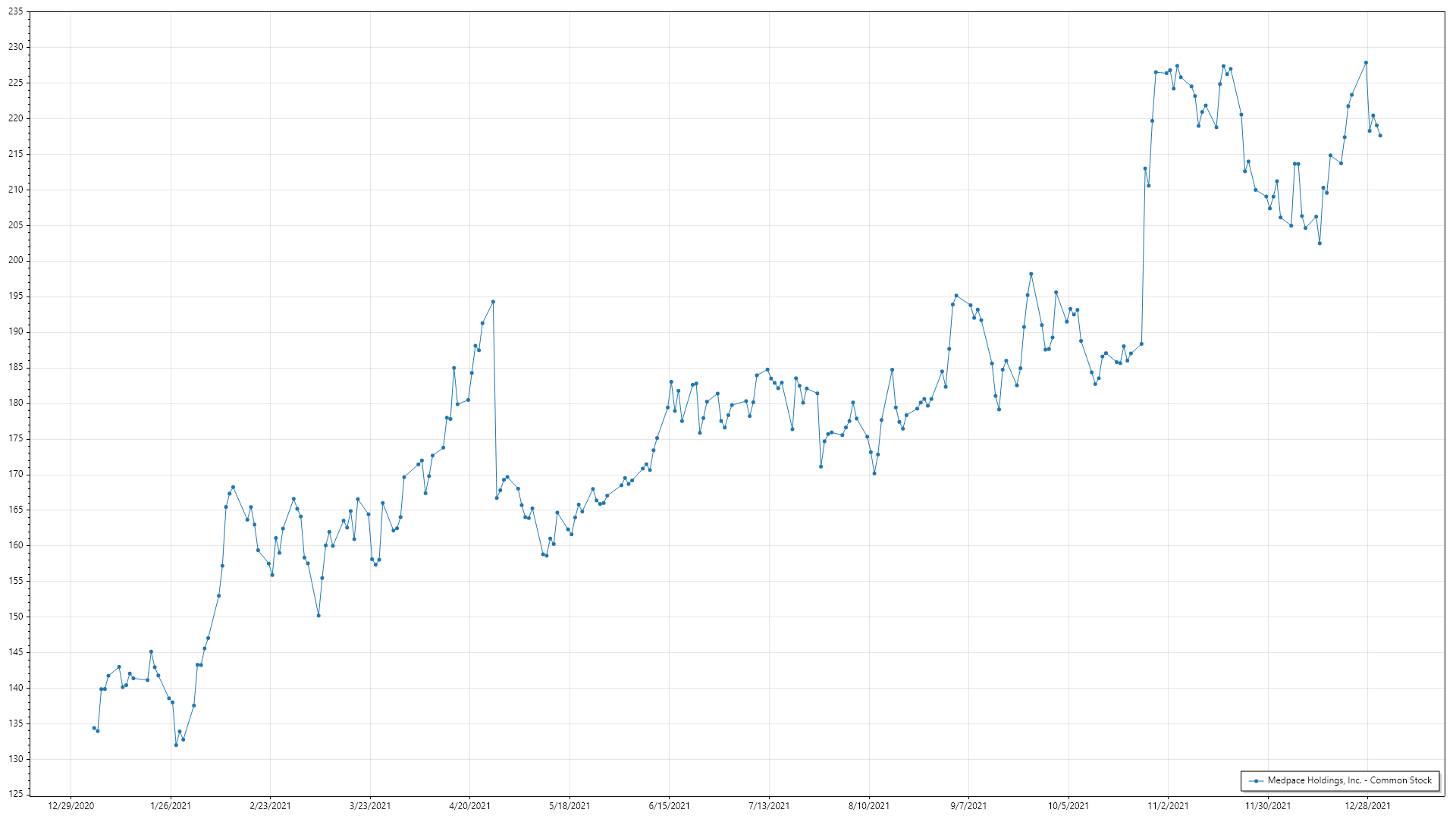The height and width of the screenshot is (819, 1456).
Task: Click the 4/20/2021 x-axis label
Action: pos(469,806)
